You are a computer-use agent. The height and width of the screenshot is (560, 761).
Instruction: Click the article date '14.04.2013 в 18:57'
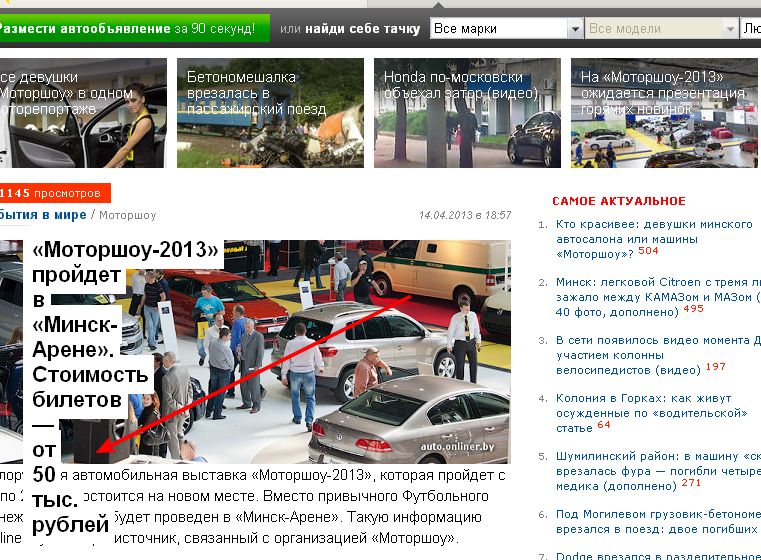click(465, 215)
